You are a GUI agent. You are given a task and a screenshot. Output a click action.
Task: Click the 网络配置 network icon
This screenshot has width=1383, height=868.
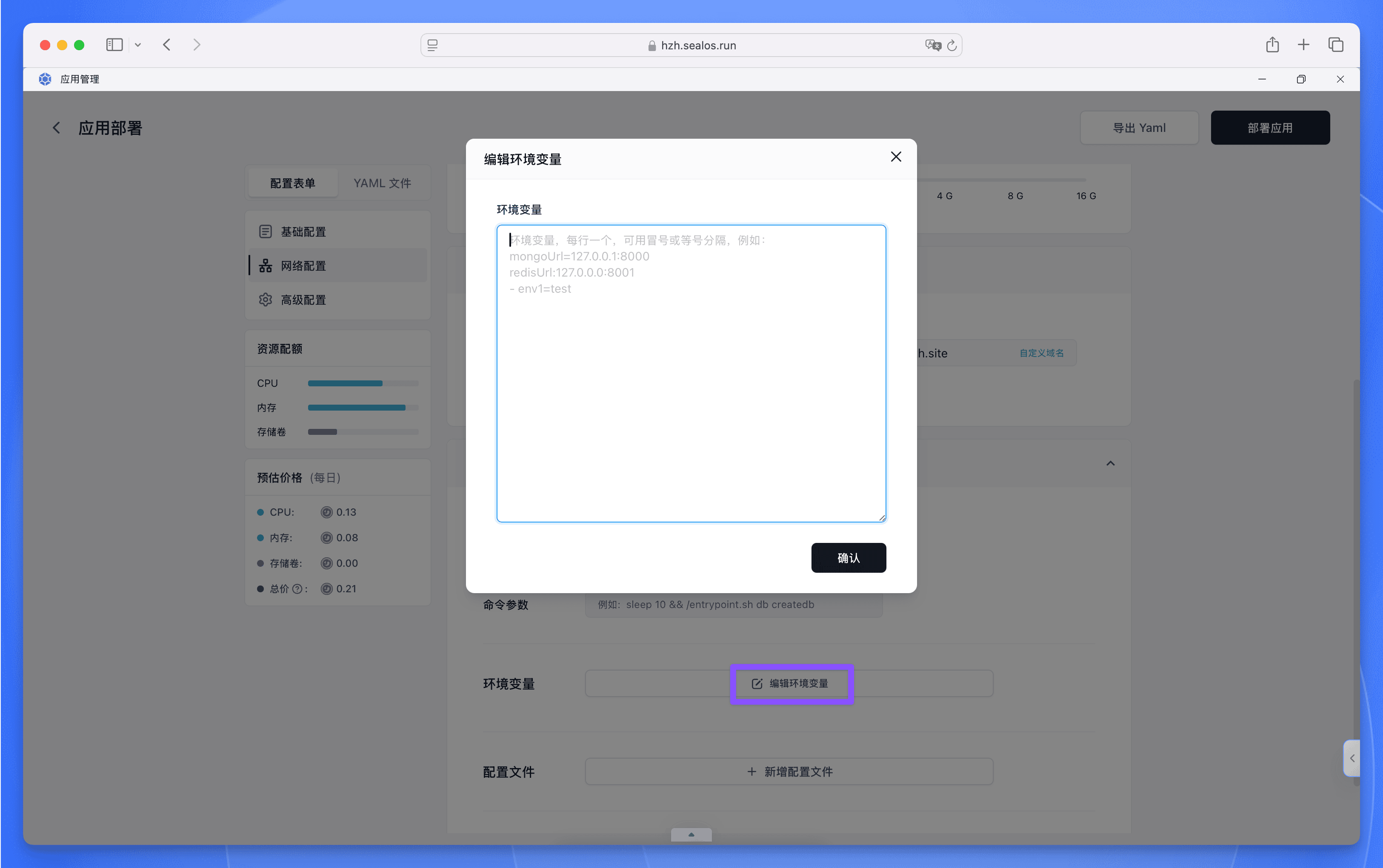[265, 265]
